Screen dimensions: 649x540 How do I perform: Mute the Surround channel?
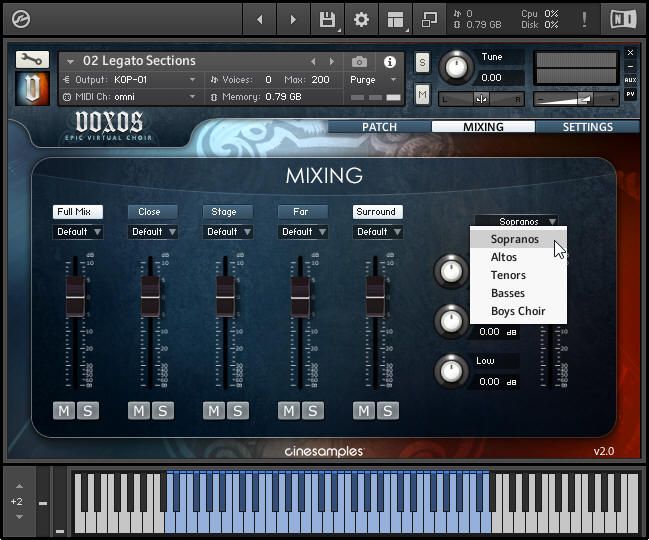(364, 411)
